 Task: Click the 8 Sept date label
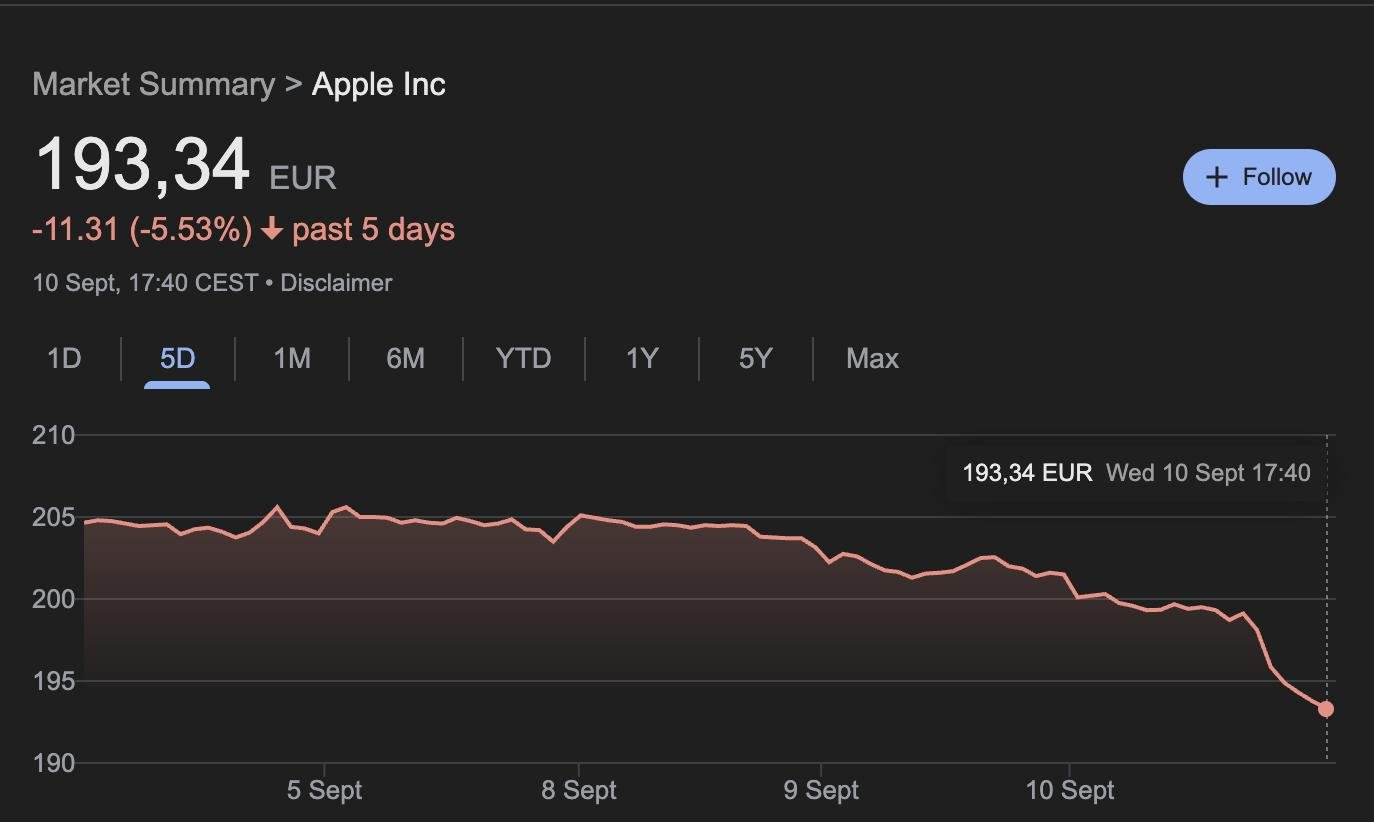(x=579, y=790)
